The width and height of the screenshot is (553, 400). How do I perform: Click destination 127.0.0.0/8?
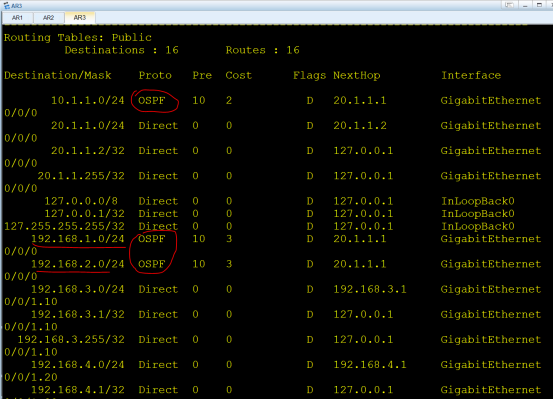point(81,201)
